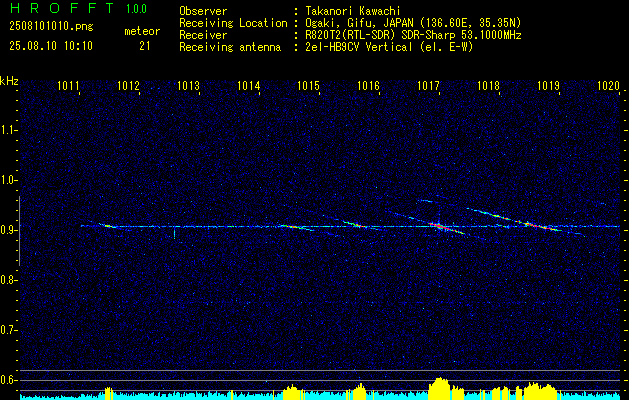This screenshot has height=400, width=629.
Task: Click the HROFFT program title
Action: click(x=62, y=8)
